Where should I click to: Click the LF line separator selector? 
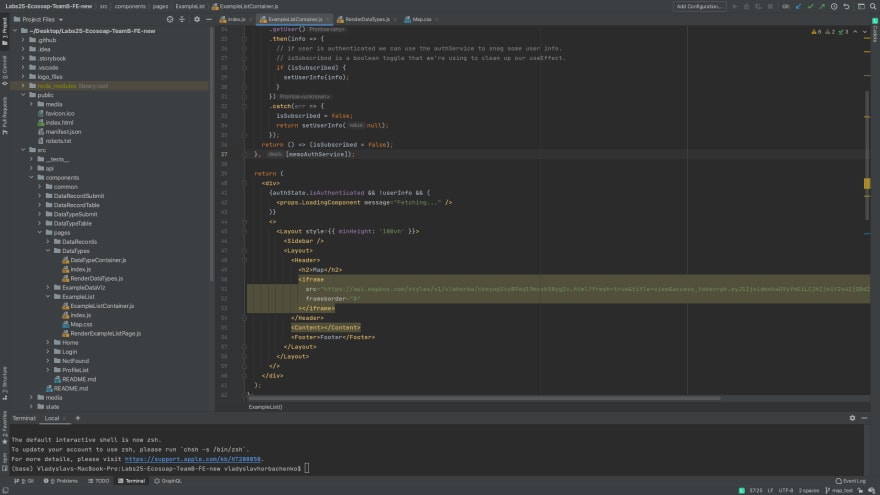[x=771, y=491]
